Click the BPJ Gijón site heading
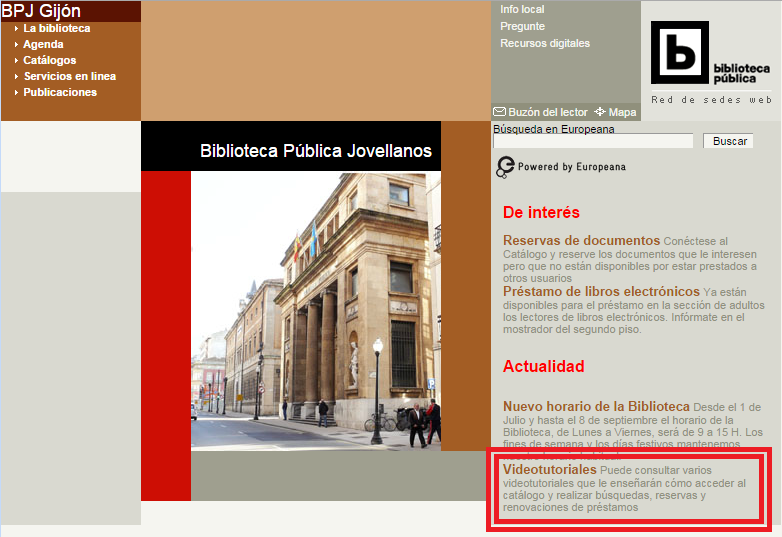The image size is (782, 537). click(41, 11)
